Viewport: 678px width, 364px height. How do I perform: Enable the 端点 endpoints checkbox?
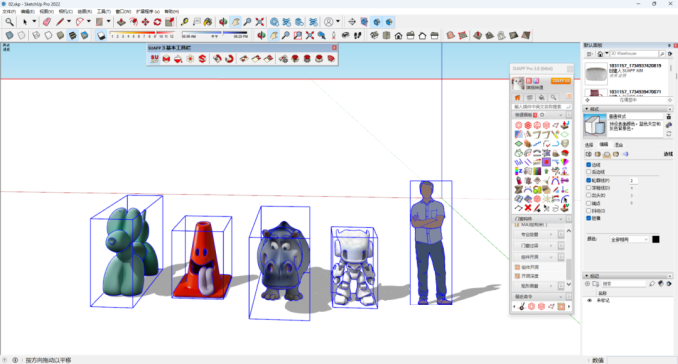point(588,203)
